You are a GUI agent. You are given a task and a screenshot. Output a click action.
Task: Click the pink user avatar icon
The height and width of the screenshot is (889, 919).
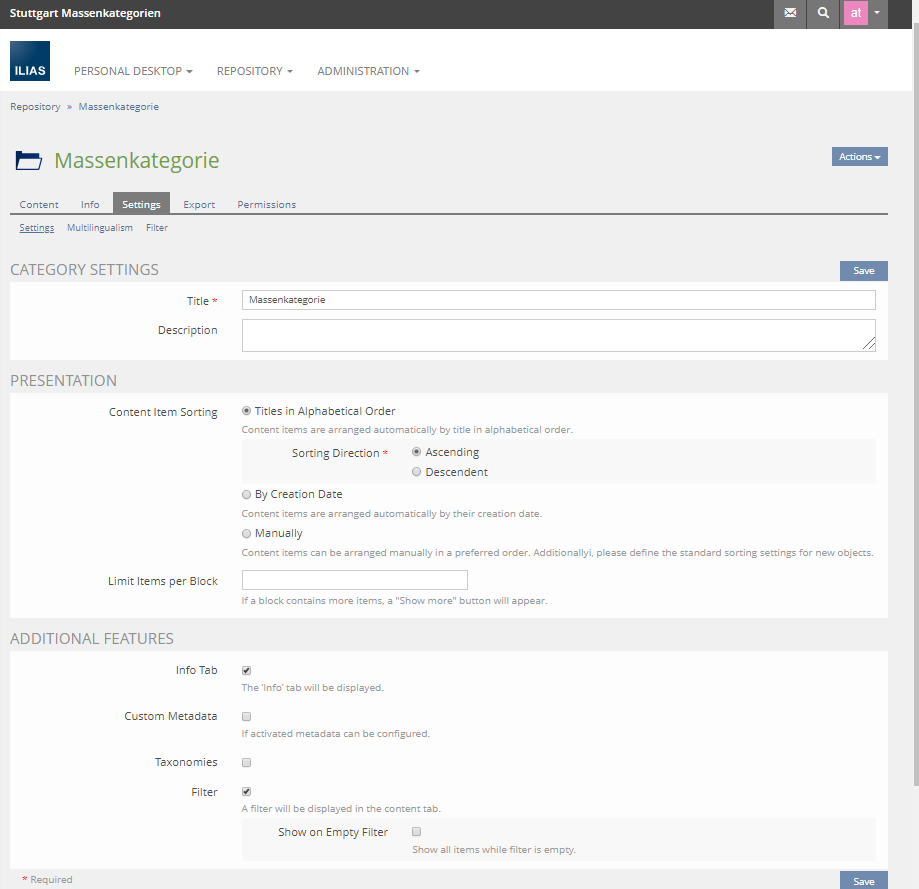856,14
